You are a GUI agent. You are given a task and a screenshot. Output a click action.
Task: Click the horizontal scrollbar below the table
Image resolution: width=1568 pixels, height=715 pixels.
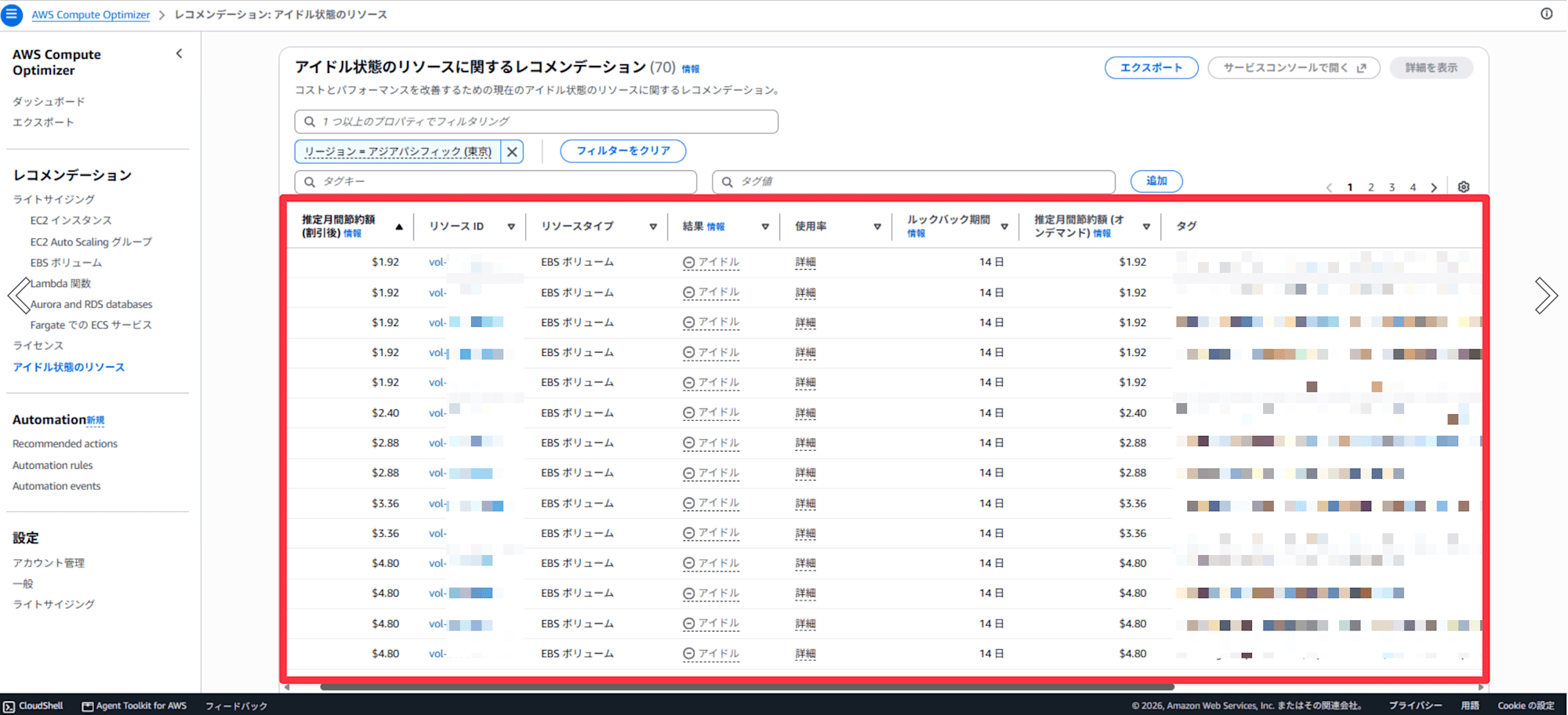tap(746, 688)
